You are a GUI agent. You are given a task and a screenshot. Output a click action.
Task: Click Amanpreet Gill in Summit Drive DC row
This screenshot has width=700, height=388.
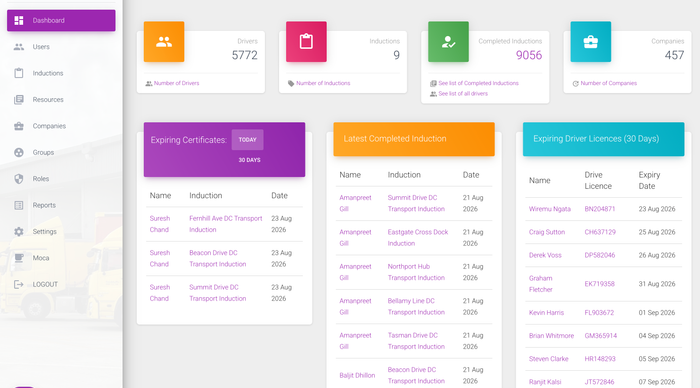pyautogui.click(x=355, y=203)
